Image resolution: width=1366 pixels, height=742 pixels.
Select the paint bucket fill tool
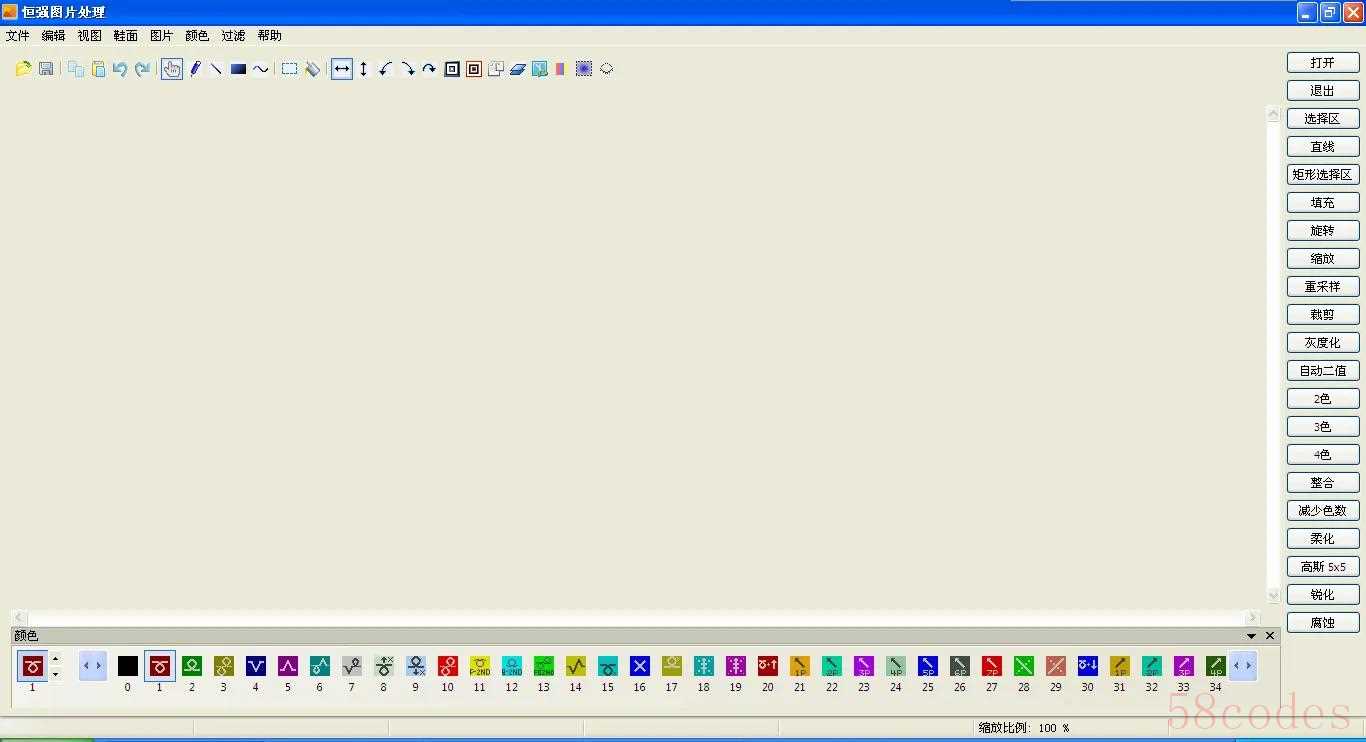(313, 69)
